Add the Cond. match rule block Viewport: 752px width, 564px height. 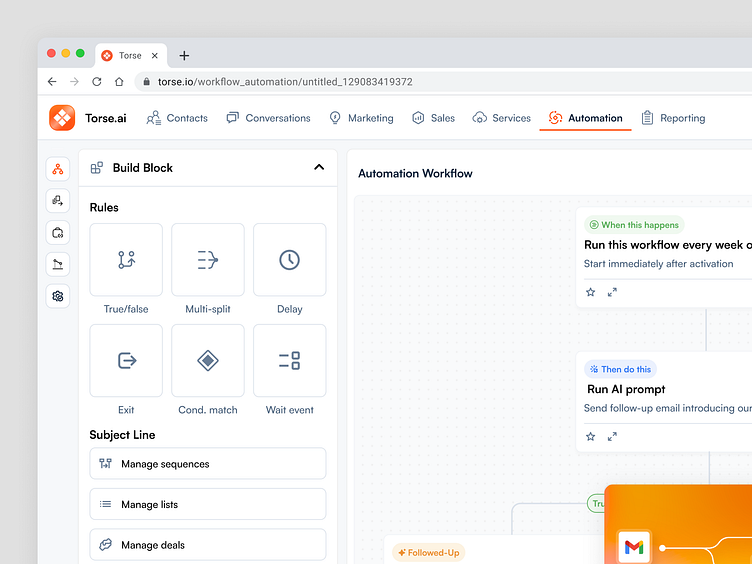tap(208, 360)
